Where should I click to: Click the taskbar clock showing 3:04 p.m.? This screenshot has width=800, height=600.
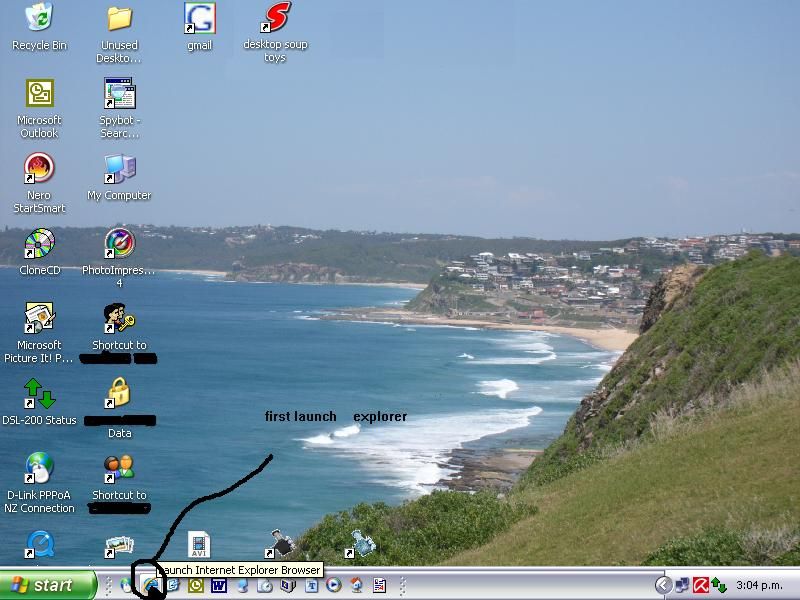(x=759, y=585)
